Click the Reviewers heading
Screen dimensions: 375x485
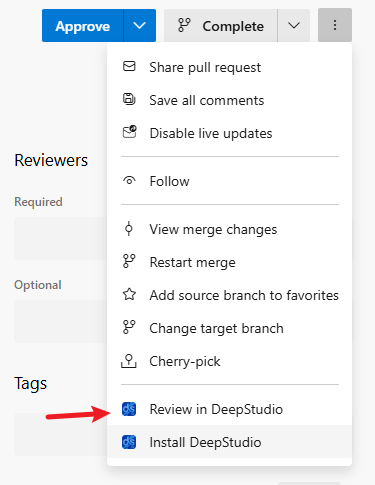pyautogui.click(x=51, y=161)
